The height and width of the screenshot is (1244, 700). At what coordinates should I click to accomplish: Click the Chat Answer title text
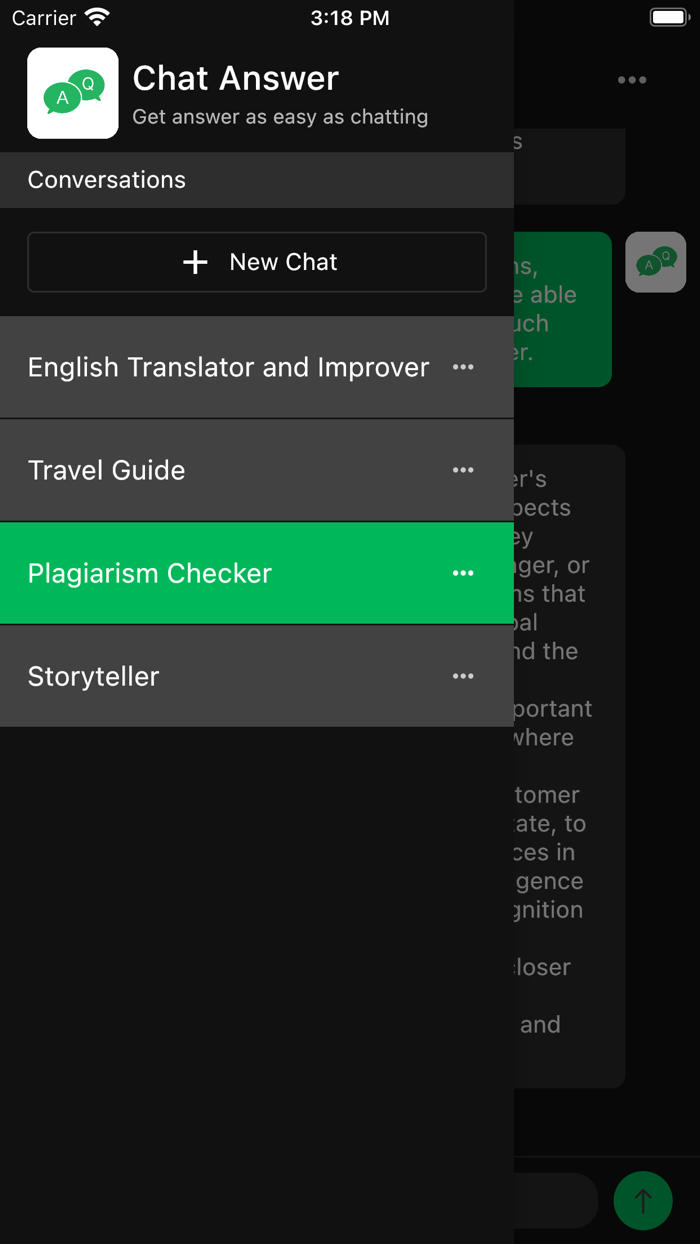pos(236,78)
